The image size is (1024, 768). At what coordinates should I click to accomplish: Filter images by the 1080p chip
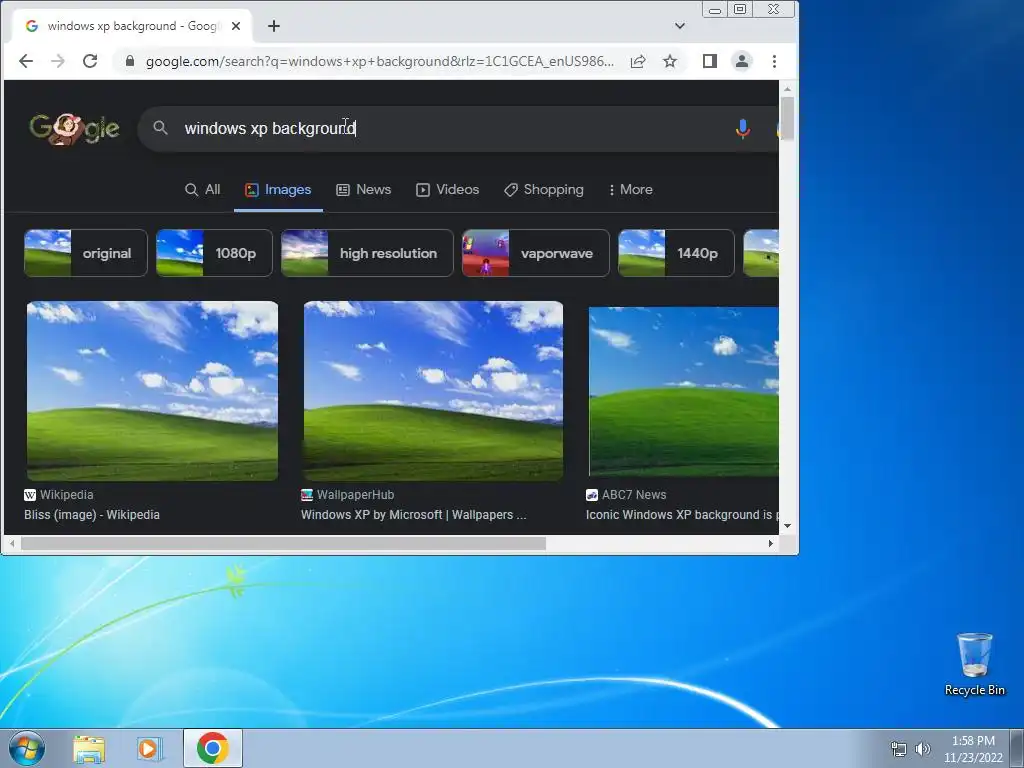(214, 253)
